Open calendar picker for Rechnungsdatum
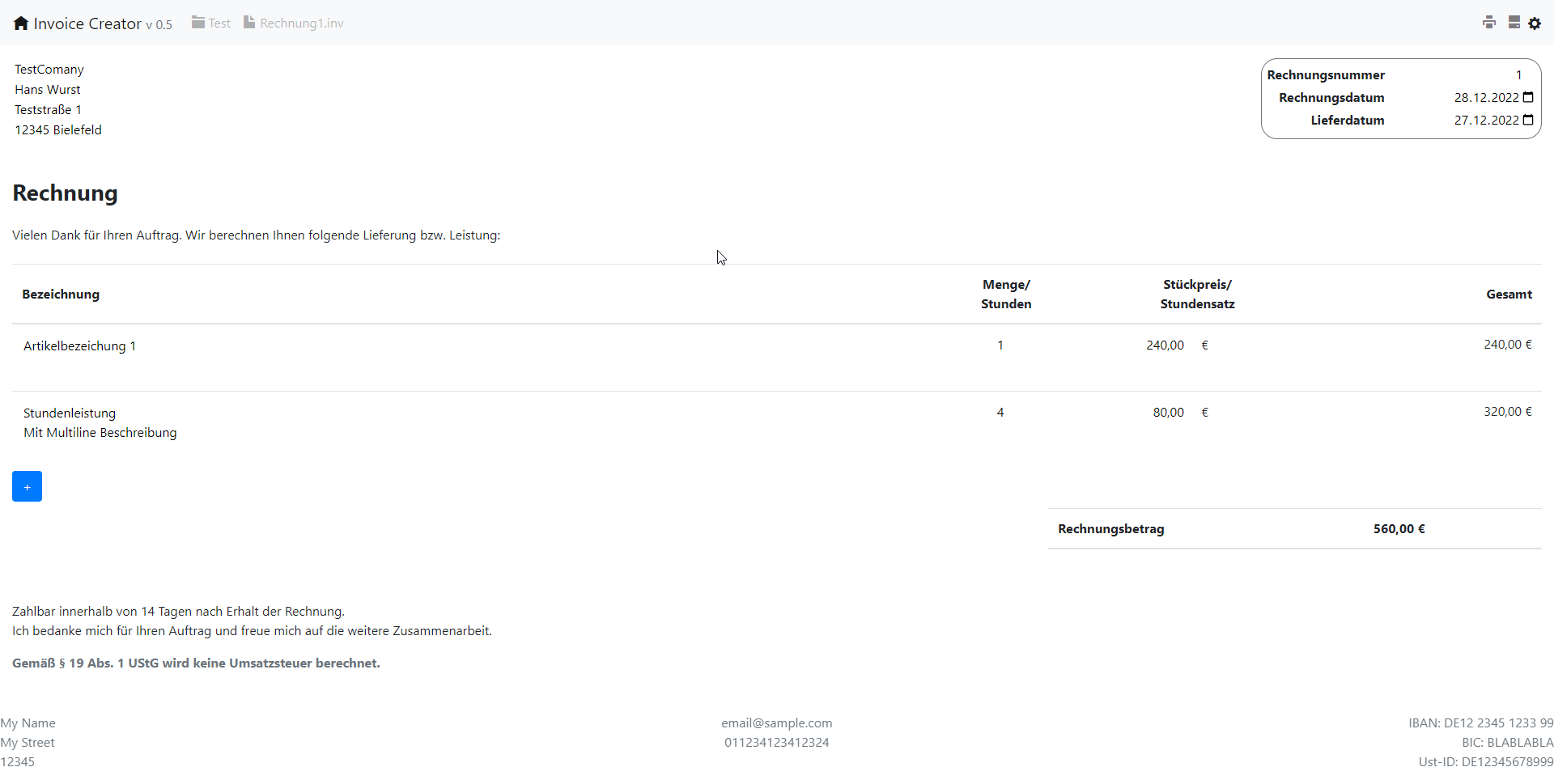Viewport: 1554px width, 784px height. click(1528, 97)
